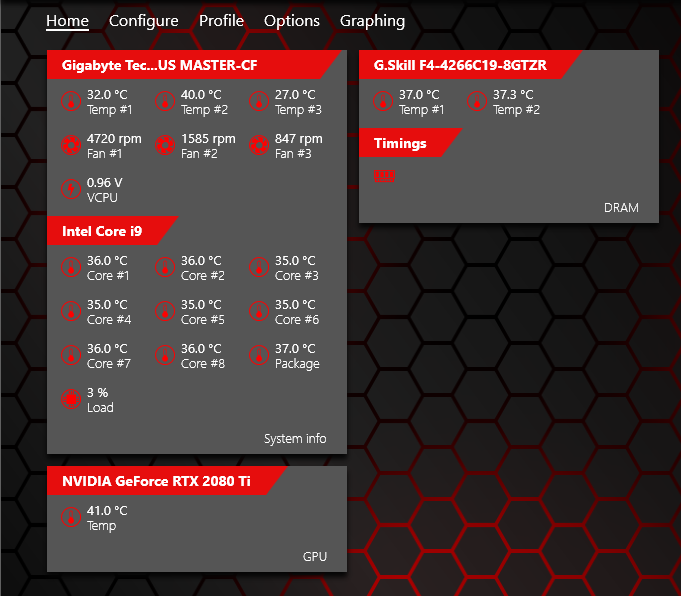Open the Graphing tab
The height and width of the screenshot is (596, 681).
(372, 21)
